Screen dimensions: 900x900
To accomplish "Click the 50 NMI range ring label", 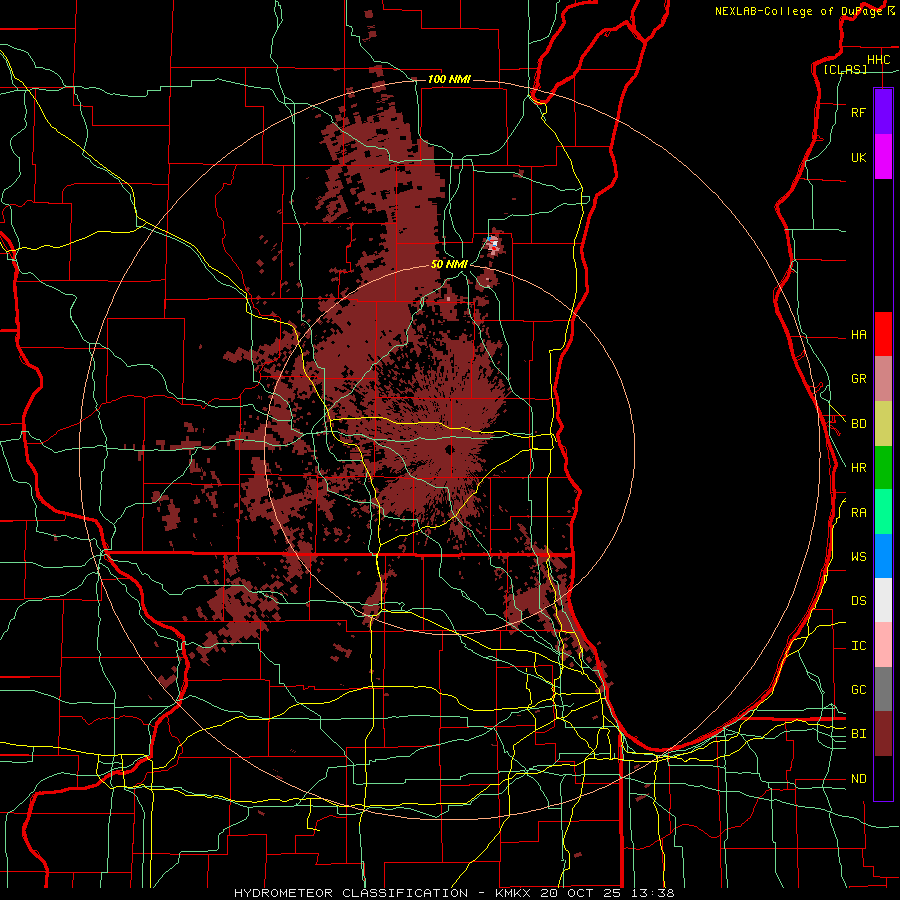I will pos(449,264).
